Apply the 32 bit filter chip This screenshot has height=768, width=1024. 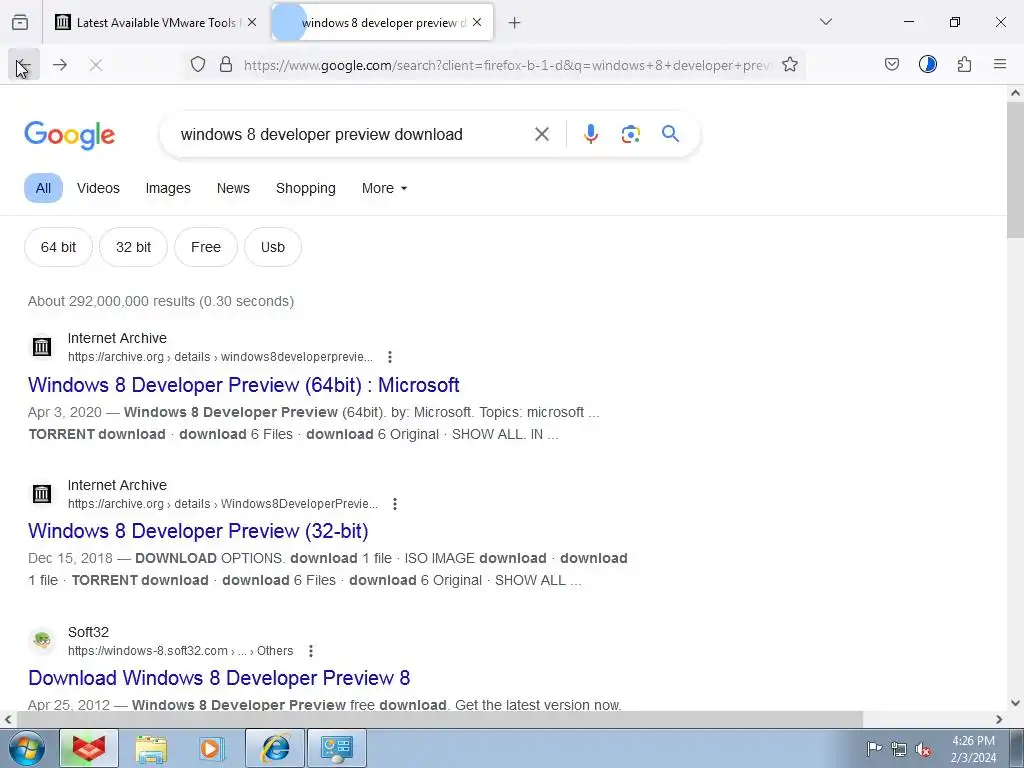click(x=133, y=247)
